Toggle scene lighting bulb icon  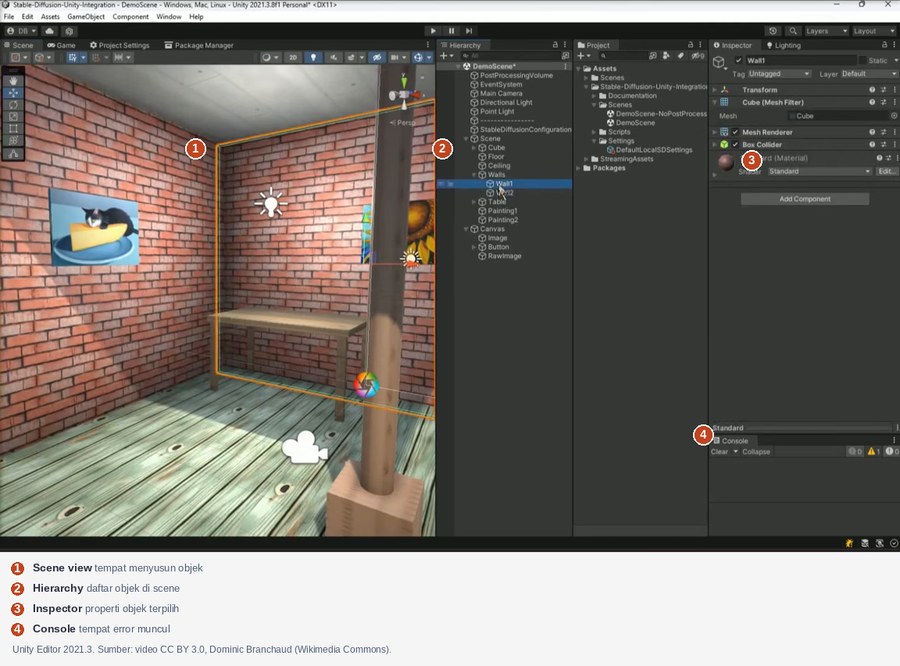tap(313, 57)
